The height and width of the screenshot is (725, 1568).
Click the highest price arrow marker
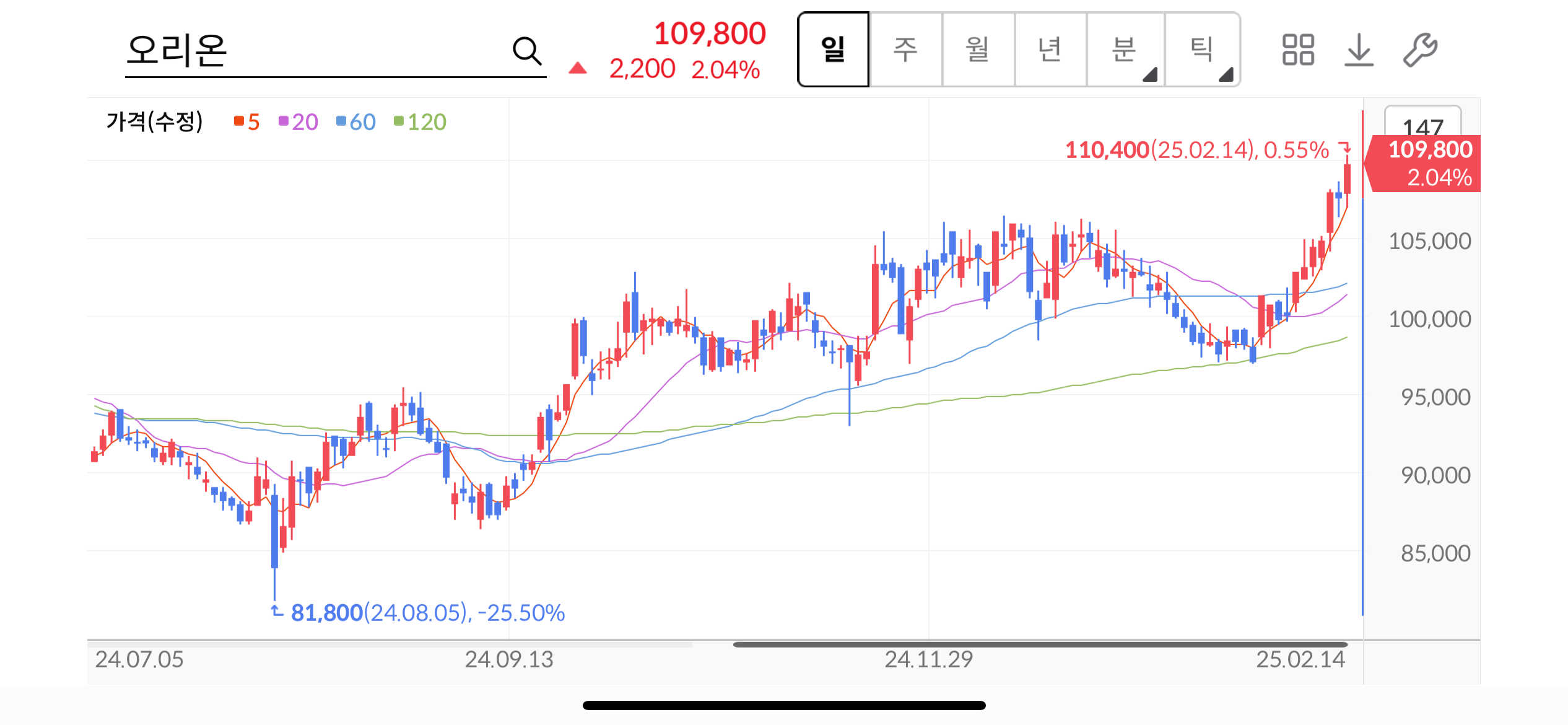1344,148
